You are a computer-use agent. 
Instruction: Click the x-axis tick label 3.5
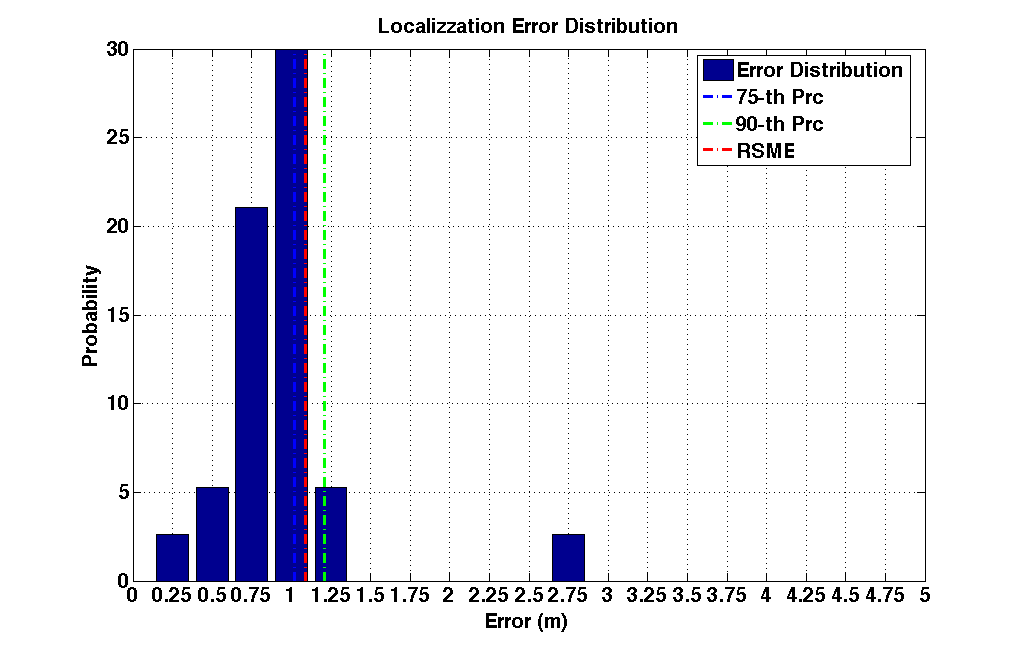pyautogui.click(x=688, y=595)
